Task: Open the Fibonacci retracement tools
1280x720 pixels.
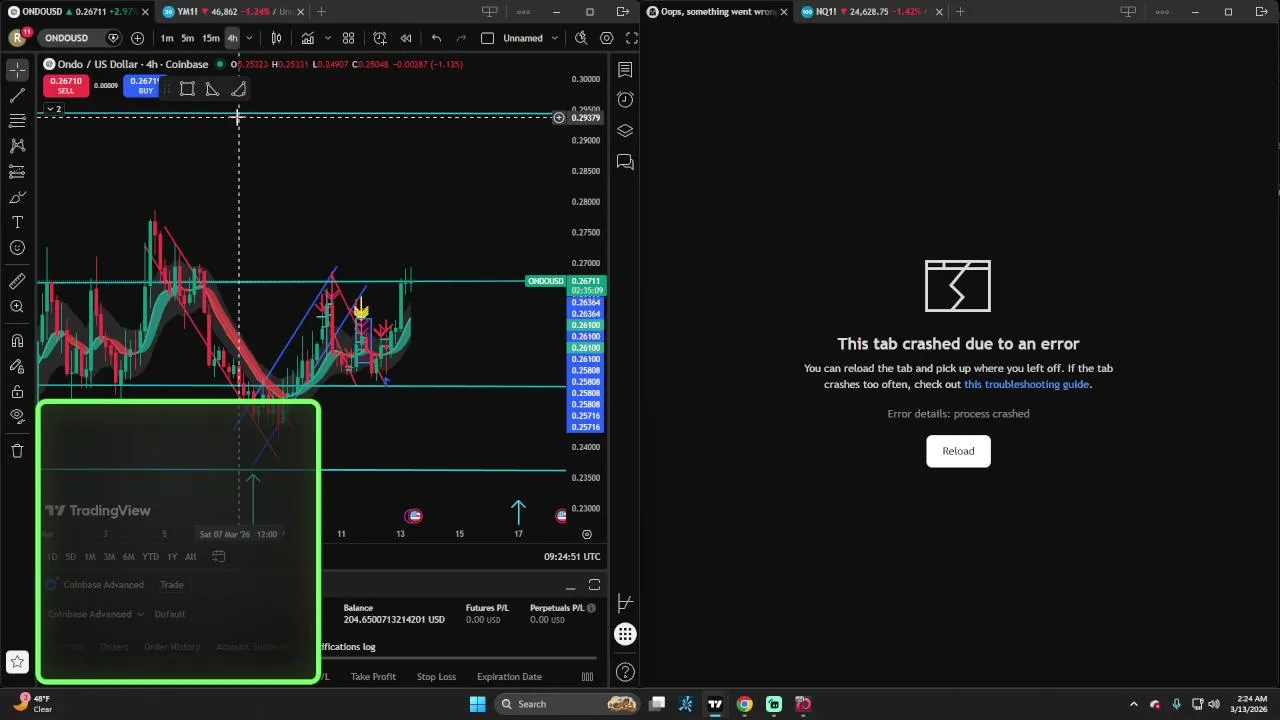Action: 17,120
